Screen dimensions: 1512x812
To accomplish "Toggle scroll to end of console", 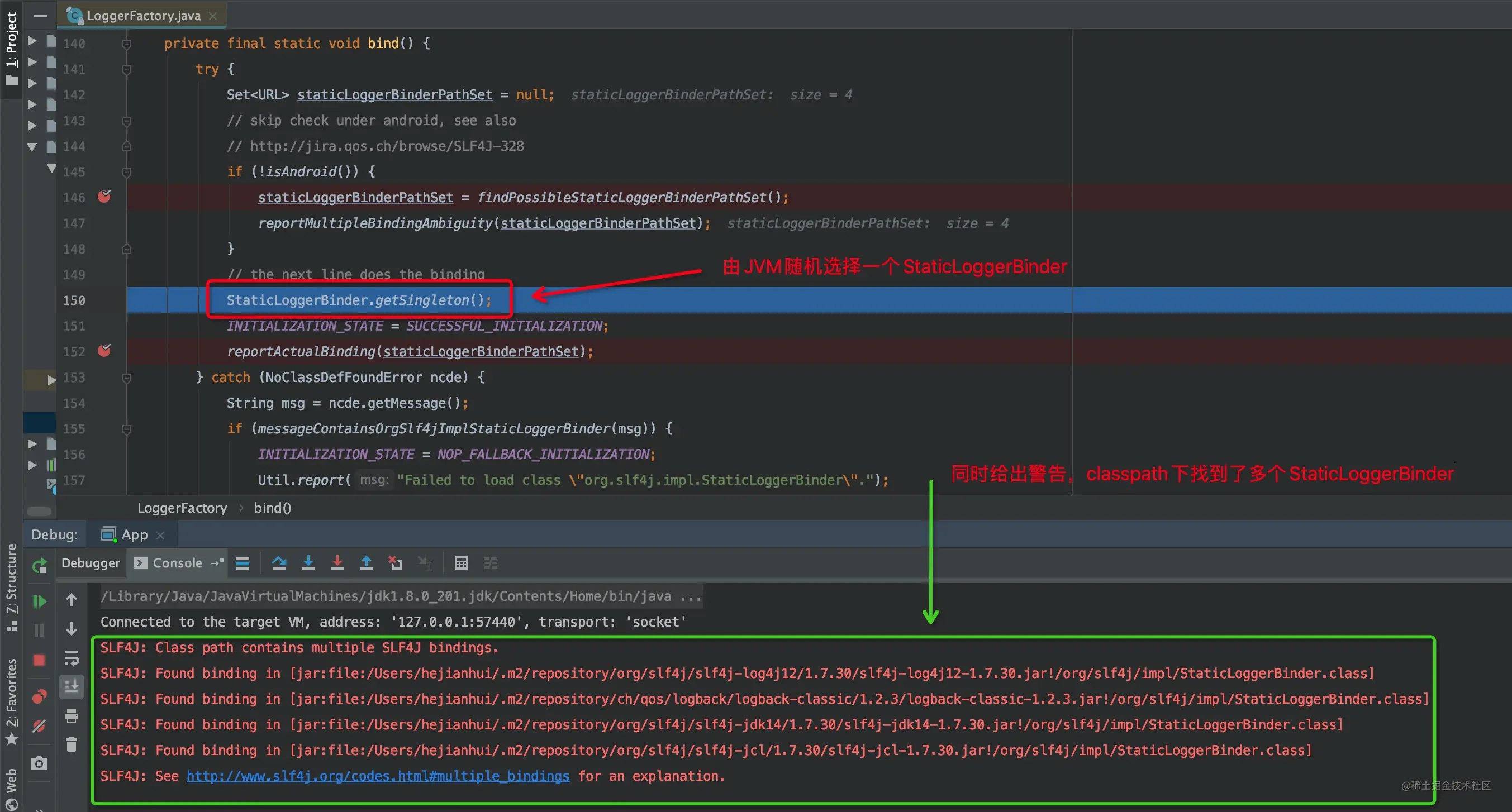I will (72, 686).
